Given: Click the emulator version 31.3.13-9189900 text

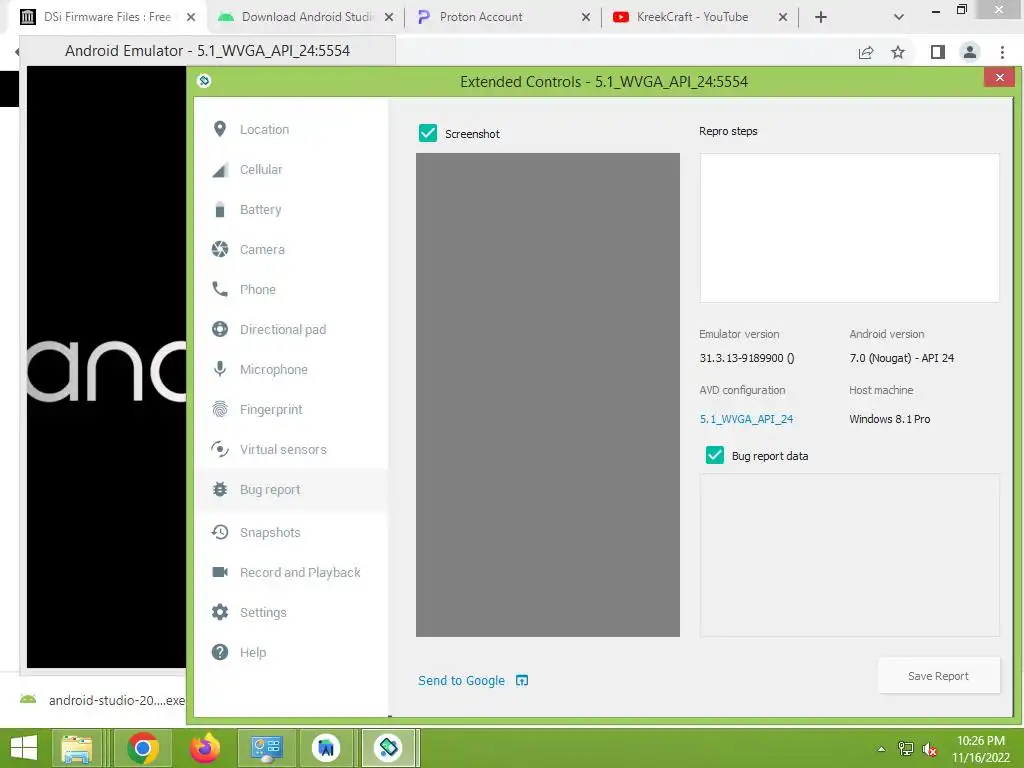Looking at the screenshot, I should coord(746,358).
